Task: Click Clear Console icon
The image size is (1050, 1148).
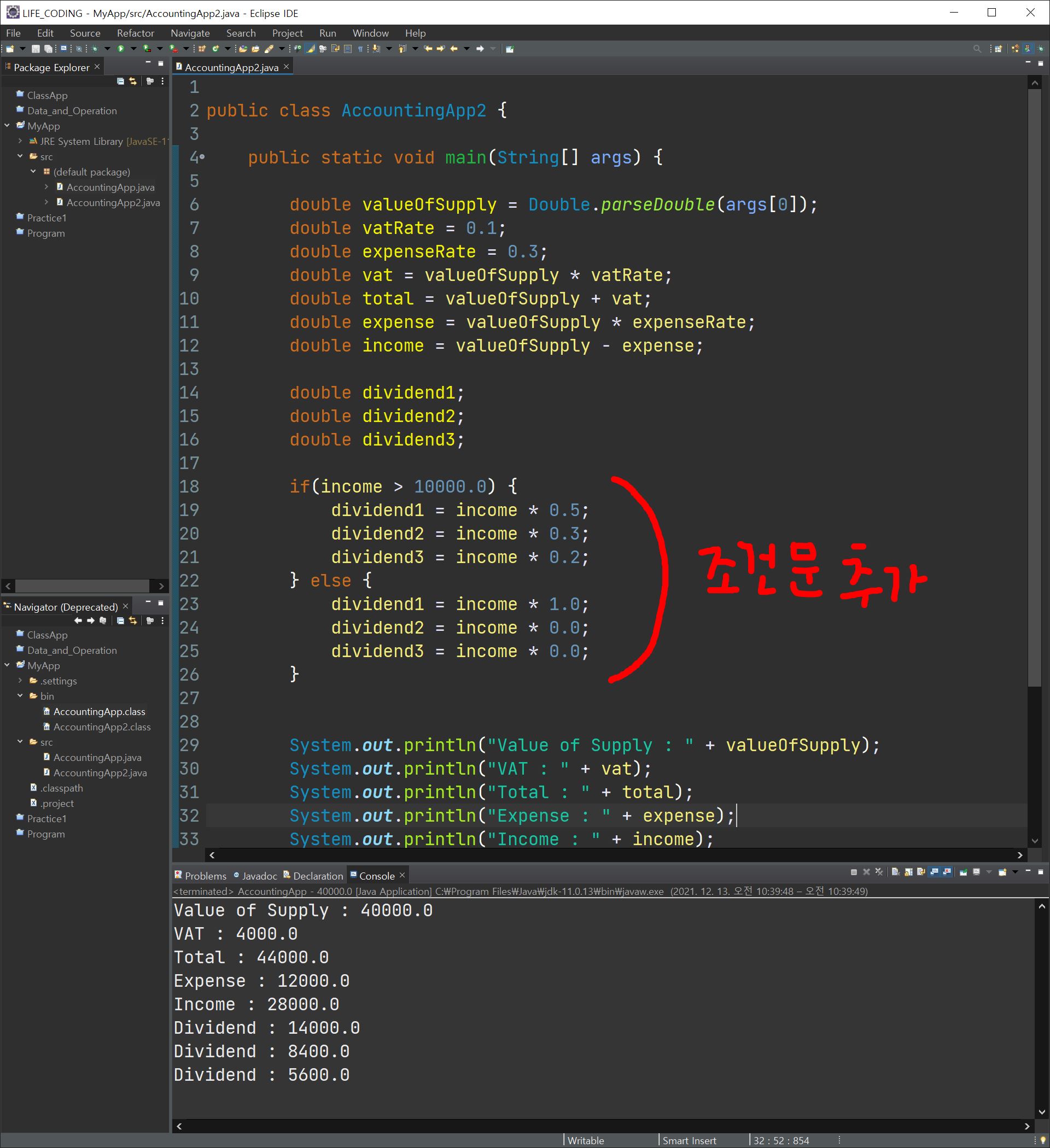Action: (896, 872)
